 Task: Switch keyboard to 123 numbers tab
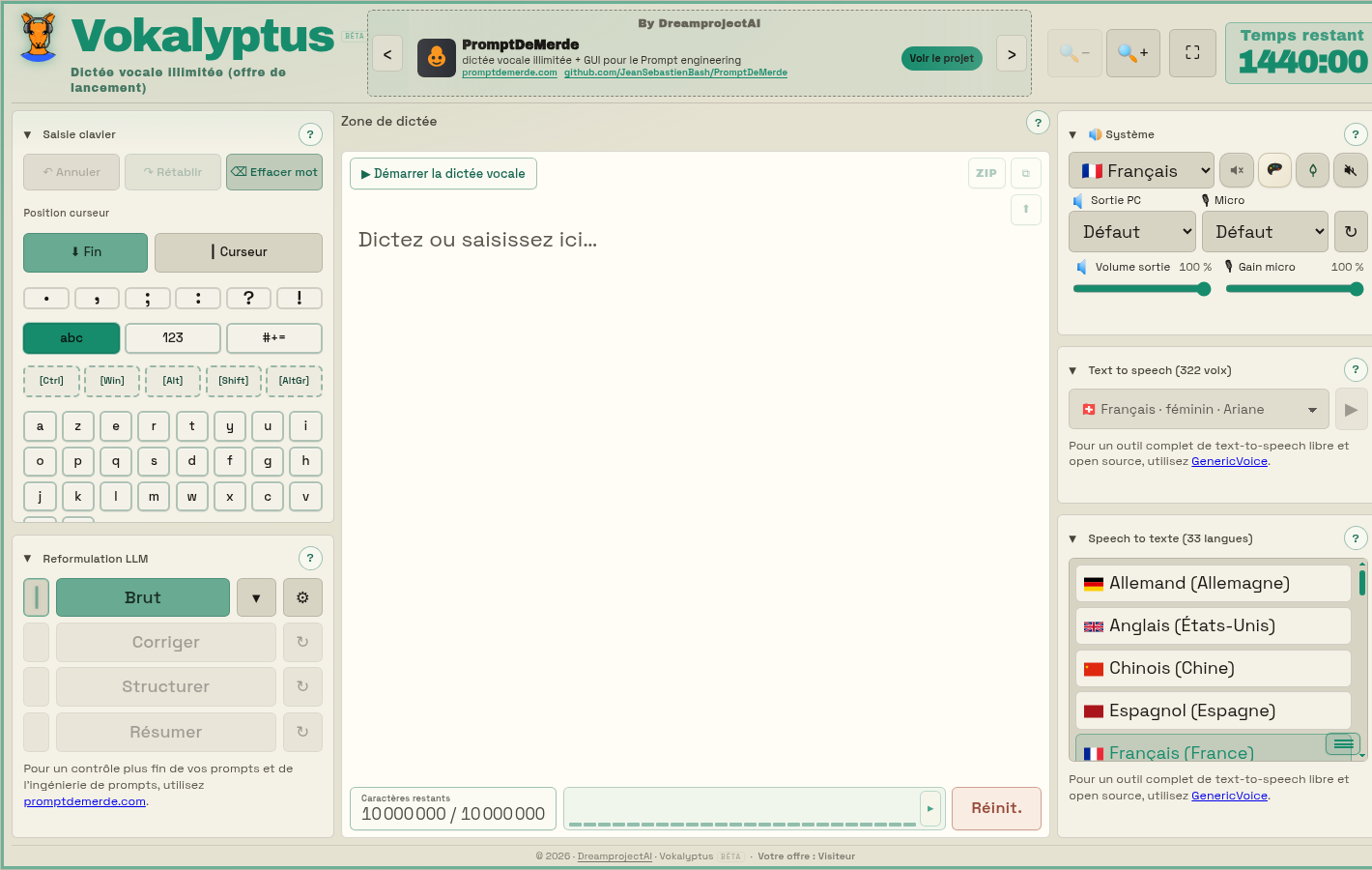[x=173, y=338]
